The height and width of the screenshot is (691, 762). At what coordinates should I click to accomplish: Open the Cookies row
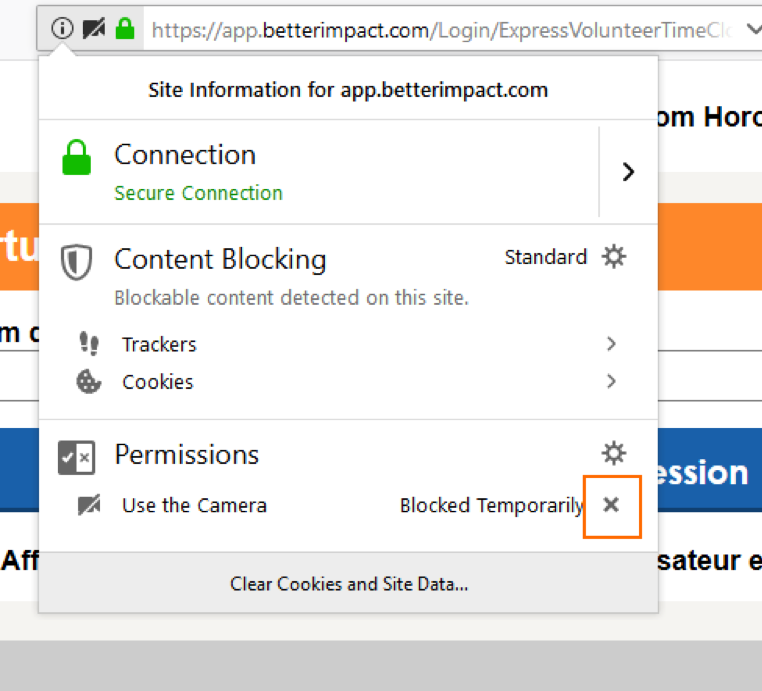[158, 382]
